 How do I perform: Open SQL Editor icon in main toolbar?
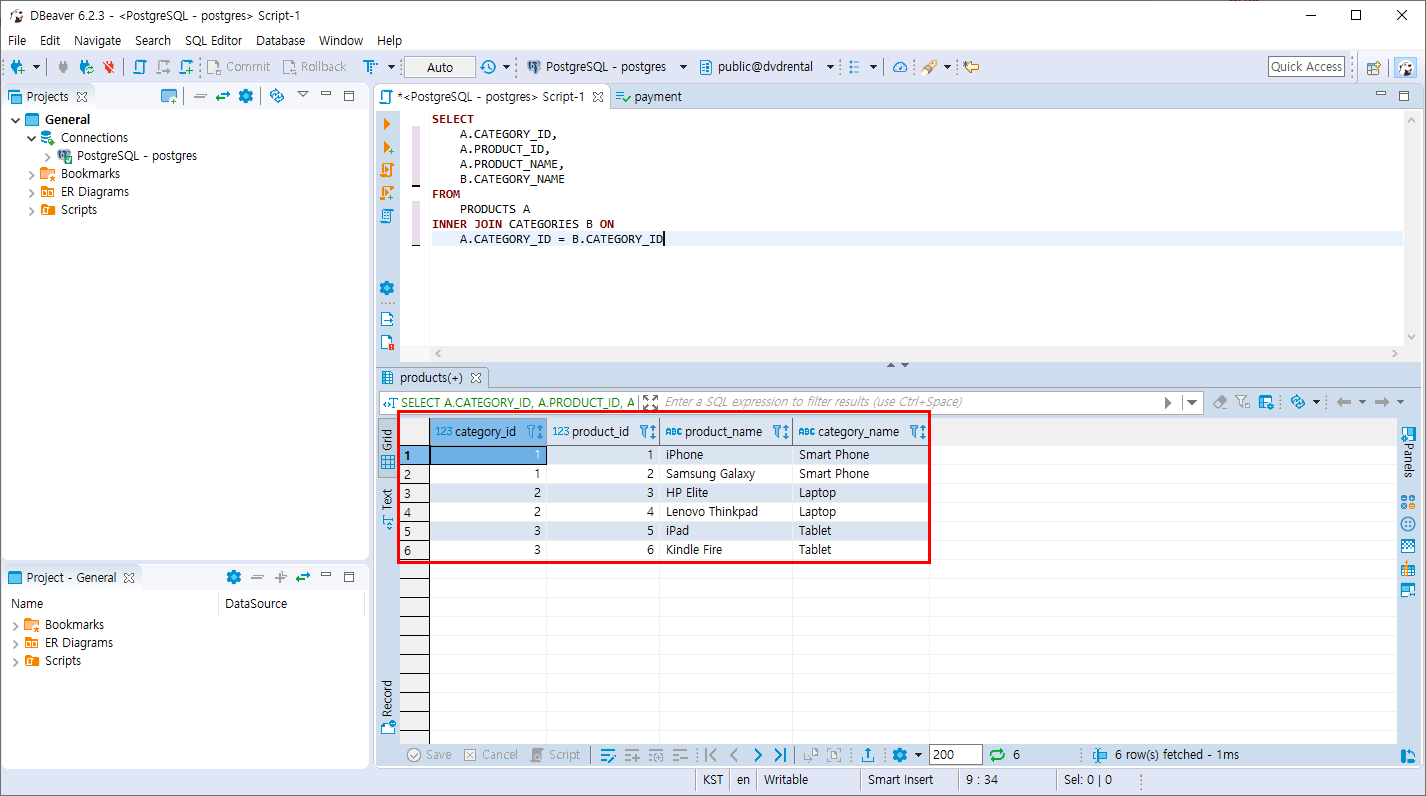point(140,67)
